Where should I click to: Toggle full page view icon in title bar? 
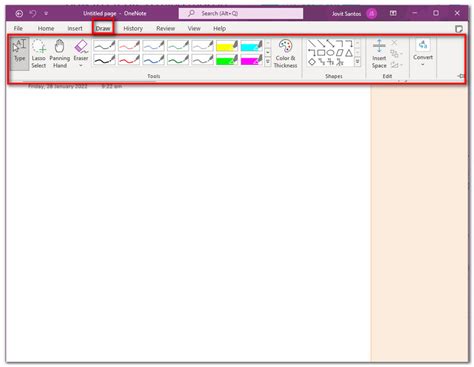click(393, 13)
